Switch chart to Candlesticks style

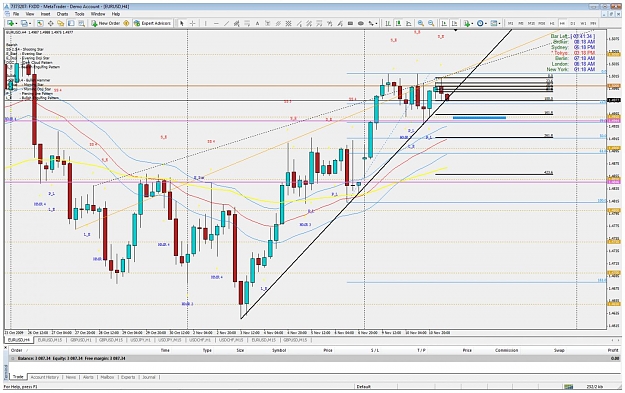point(398,24)
